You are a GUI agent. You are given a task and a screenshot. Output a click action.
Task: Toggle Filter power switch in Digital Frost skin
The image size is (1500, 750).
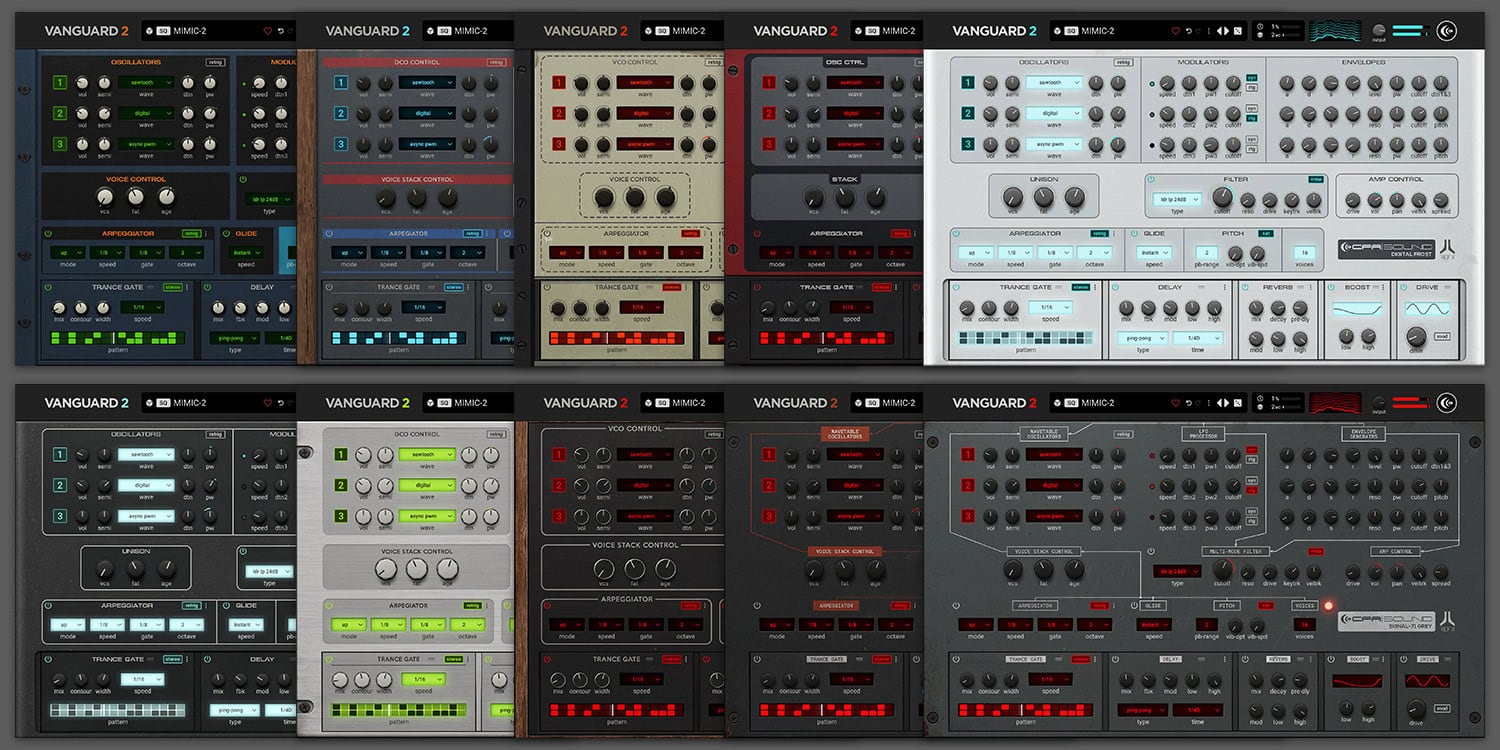point(1151,180)
